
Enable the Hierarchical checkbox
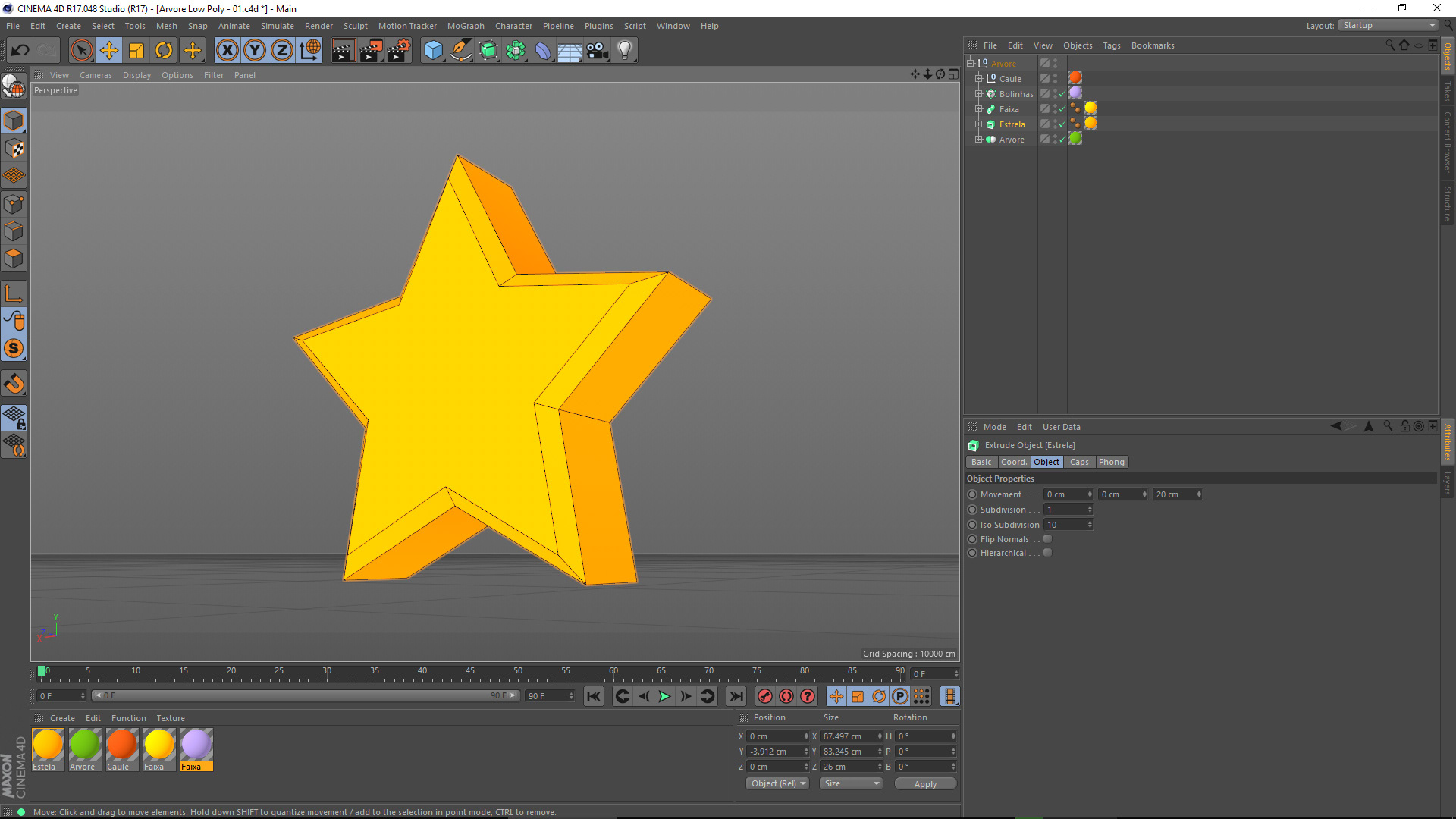pyautogui.click(x=1047, y=553)
